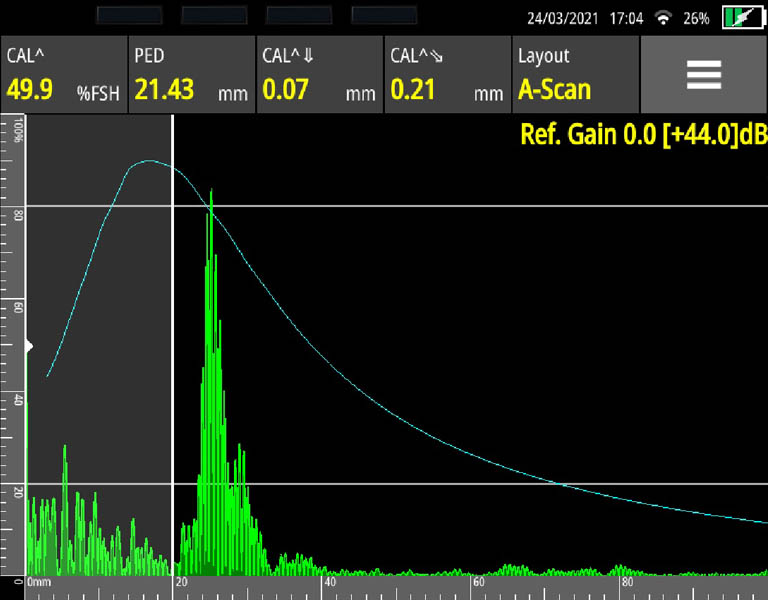Open the hamburger main menu
The height and width of the screenshot is (600, 768).
[703, 75]
